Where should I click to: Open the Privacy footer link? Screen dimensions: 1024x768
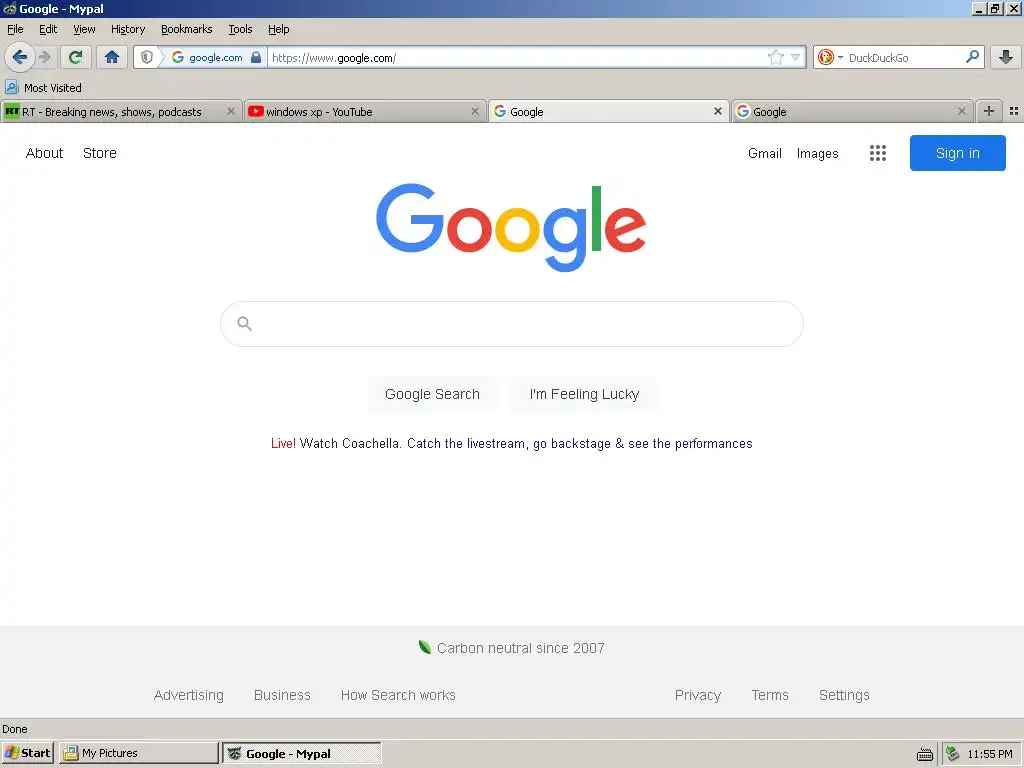pos(698,696)
